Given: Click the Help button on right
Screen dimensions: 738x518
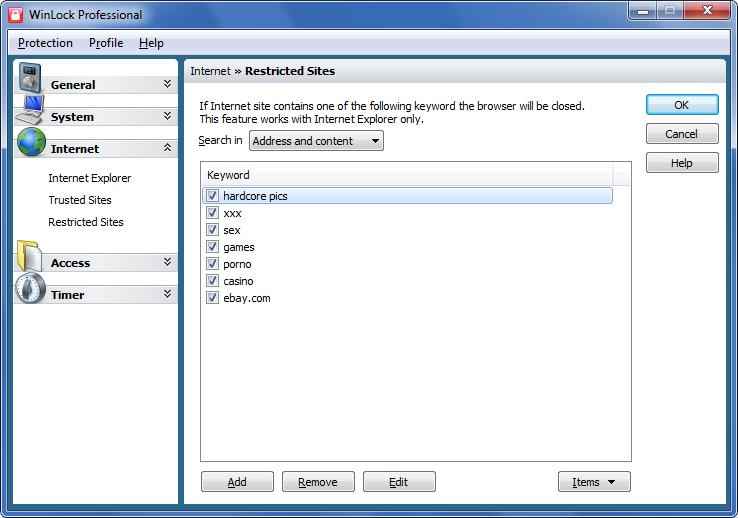Looking at the screenshot, I should click(x=682, y=163).
